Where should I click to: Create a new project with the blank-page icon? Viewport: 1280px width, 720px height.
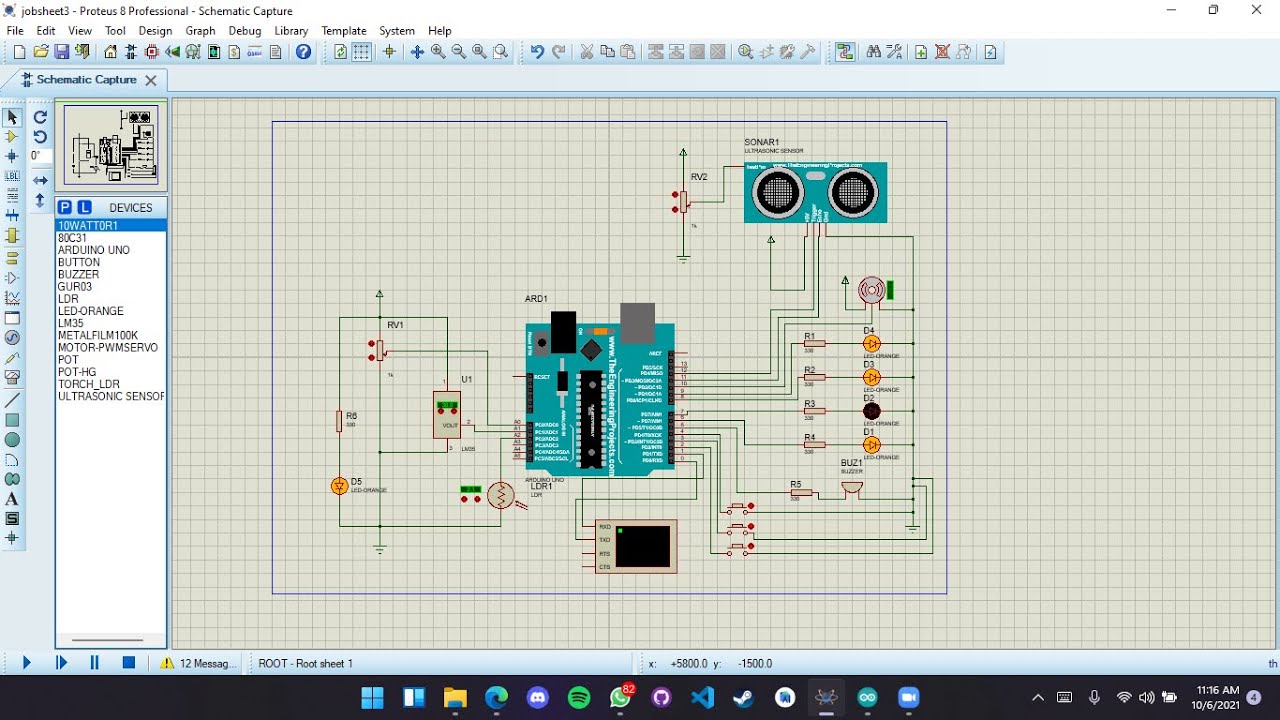(x=19, y=52)
